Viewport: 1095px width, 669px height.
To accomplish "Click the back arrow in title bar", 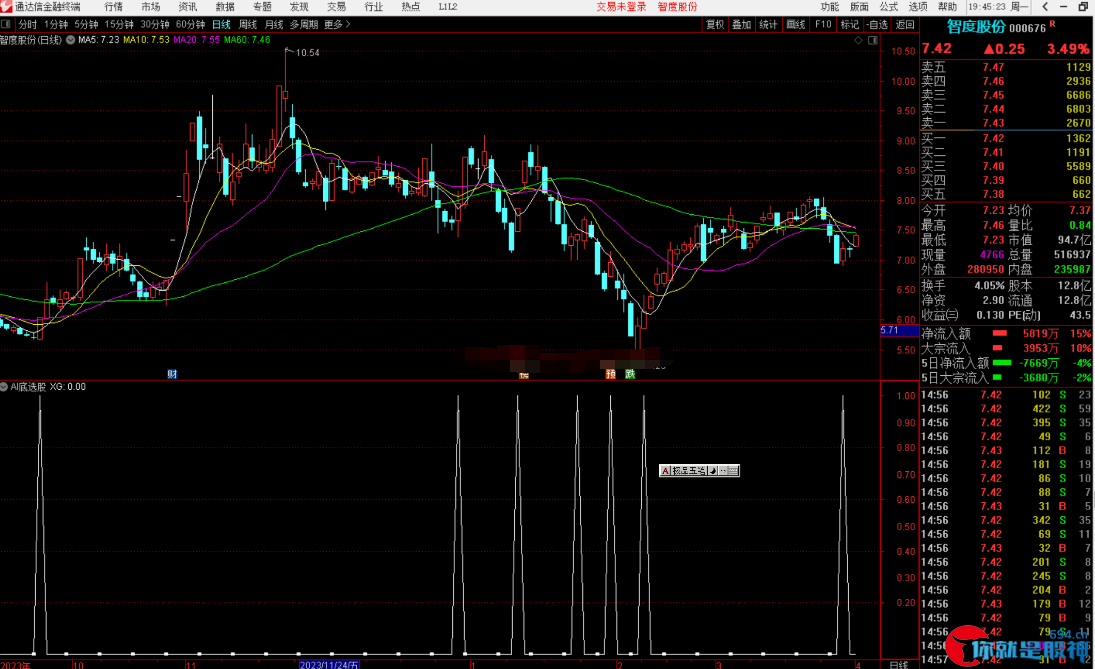I will pos(1045,6).
